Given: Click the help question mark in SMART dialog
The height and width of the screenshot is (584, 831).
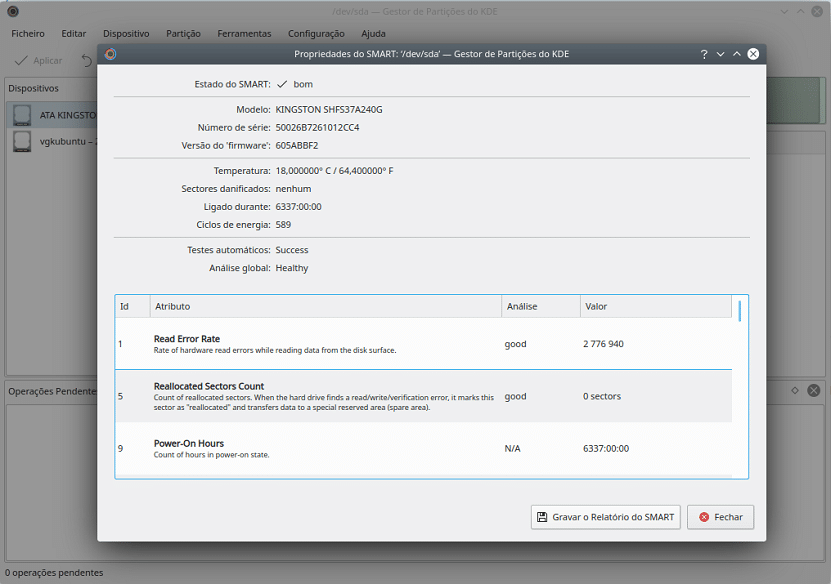Looking at the screenshot, I should pos(704,54).
